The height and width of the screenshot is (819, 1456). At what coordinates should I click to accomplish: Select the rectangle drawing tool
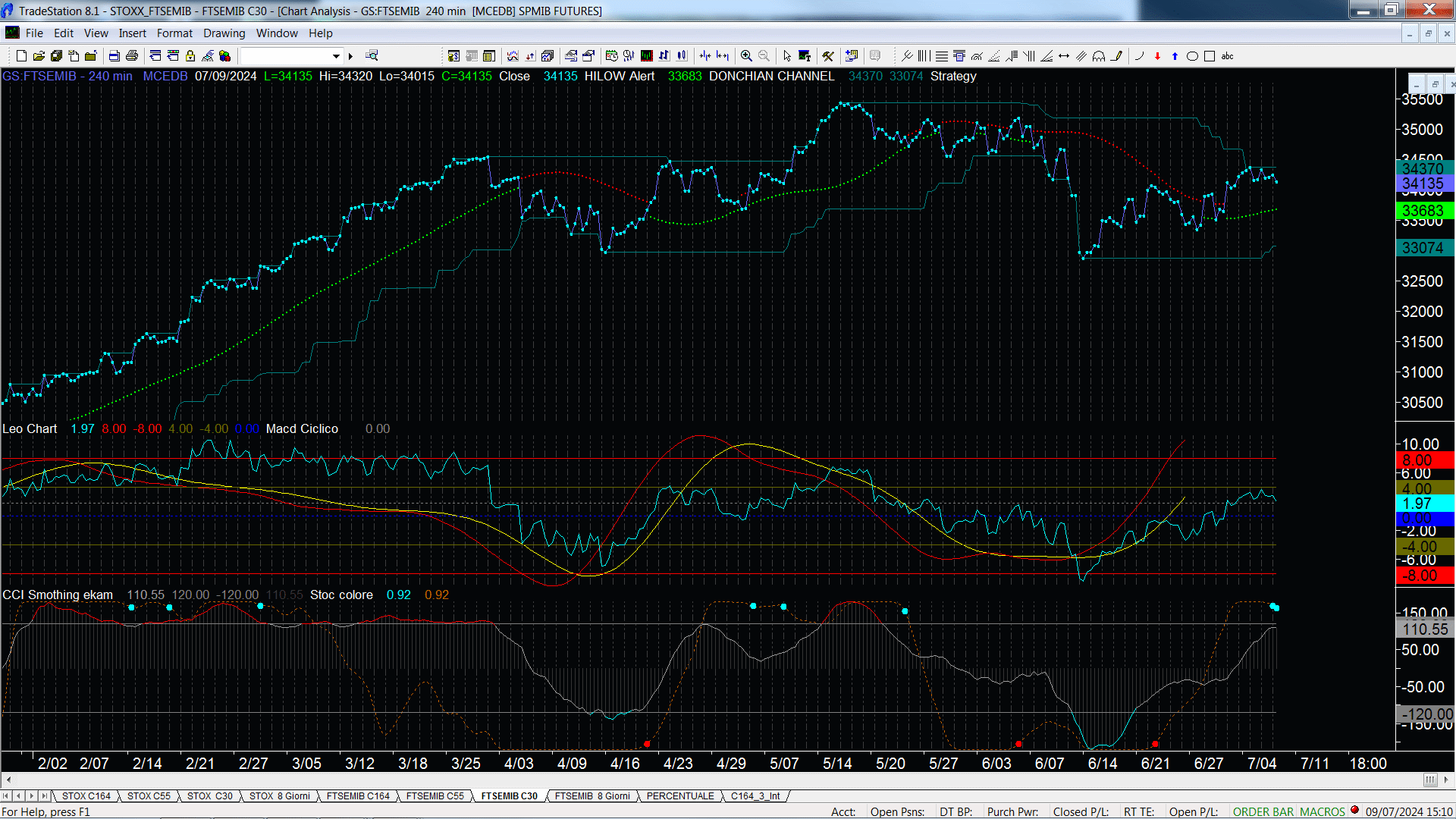click(1210, 56)
